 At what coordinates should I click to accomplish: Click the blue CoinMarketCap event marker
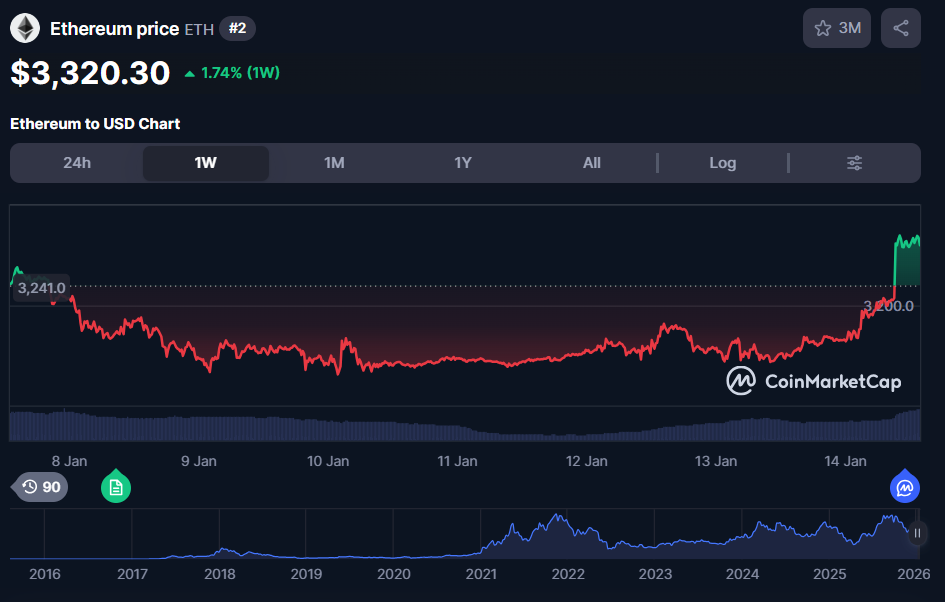[x=905, y=486]
